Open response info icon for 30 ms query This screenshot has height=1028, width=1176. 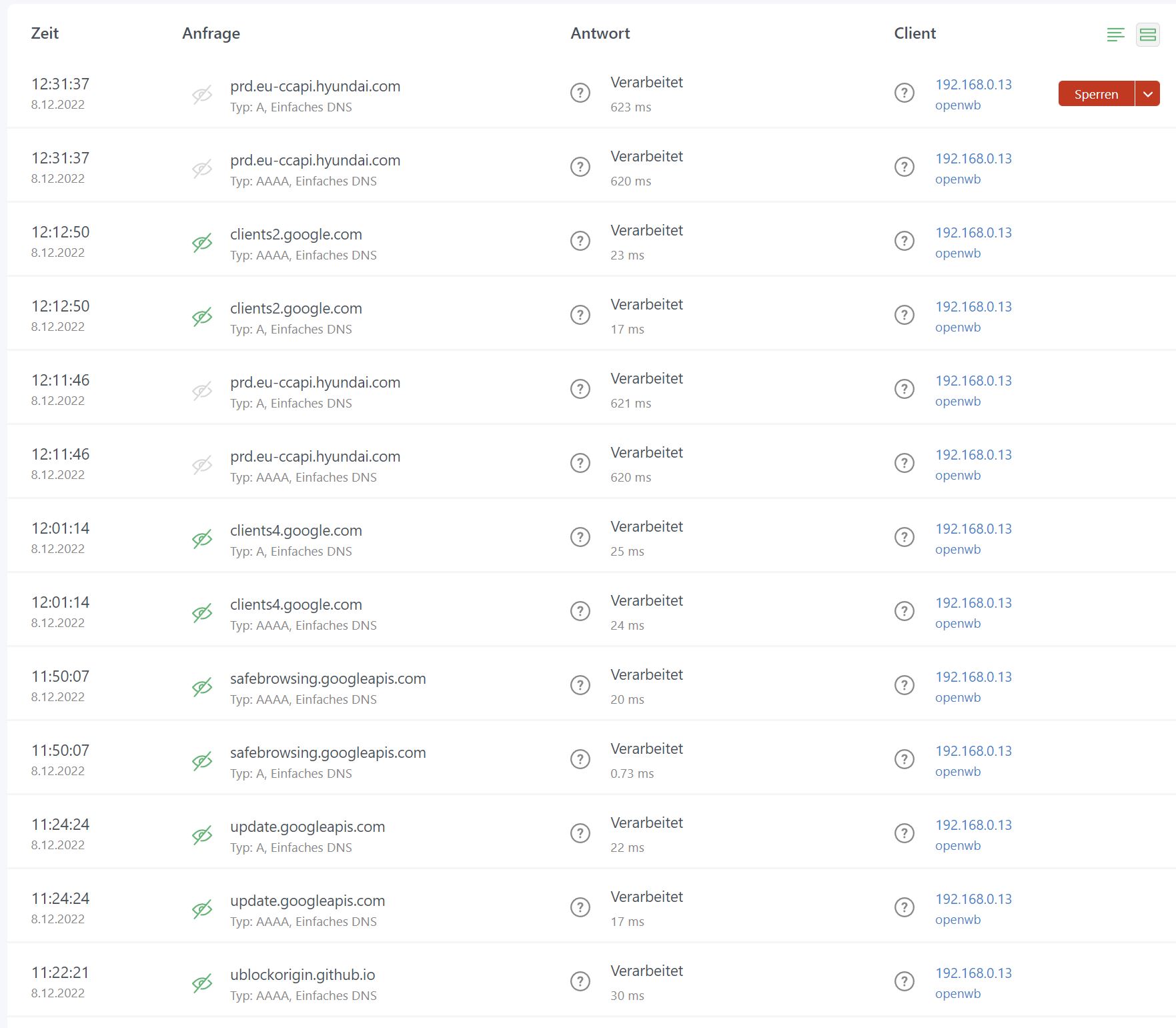(x=580, y=981)
